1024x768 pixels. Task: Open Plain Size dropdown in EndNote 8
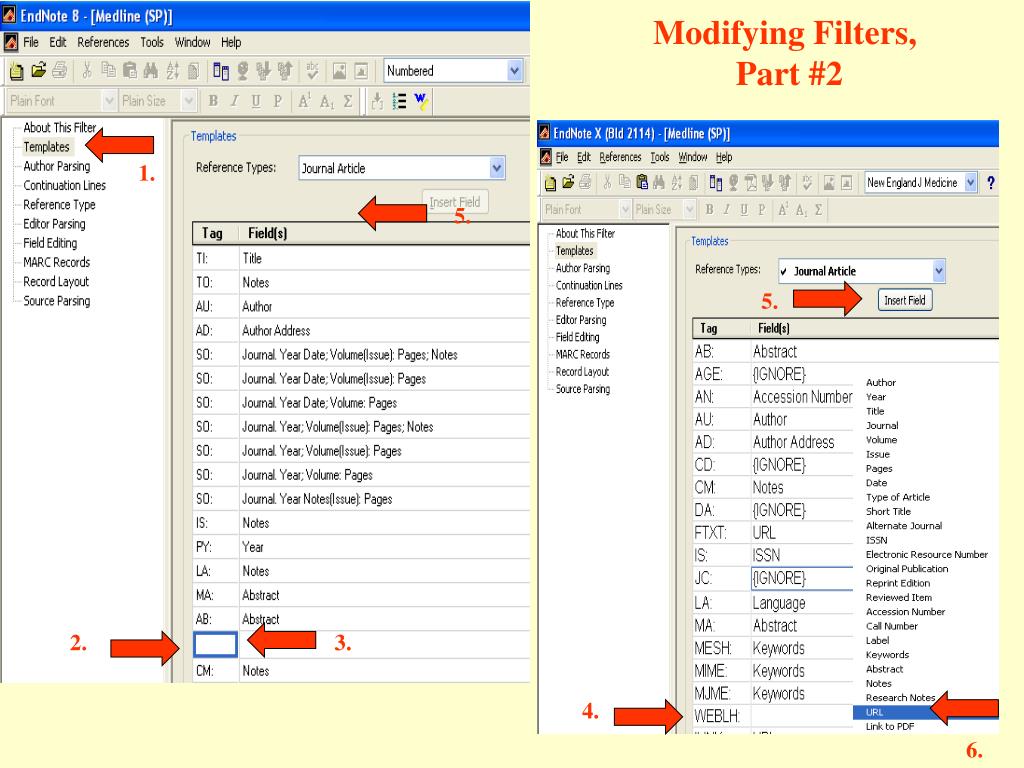189,101
